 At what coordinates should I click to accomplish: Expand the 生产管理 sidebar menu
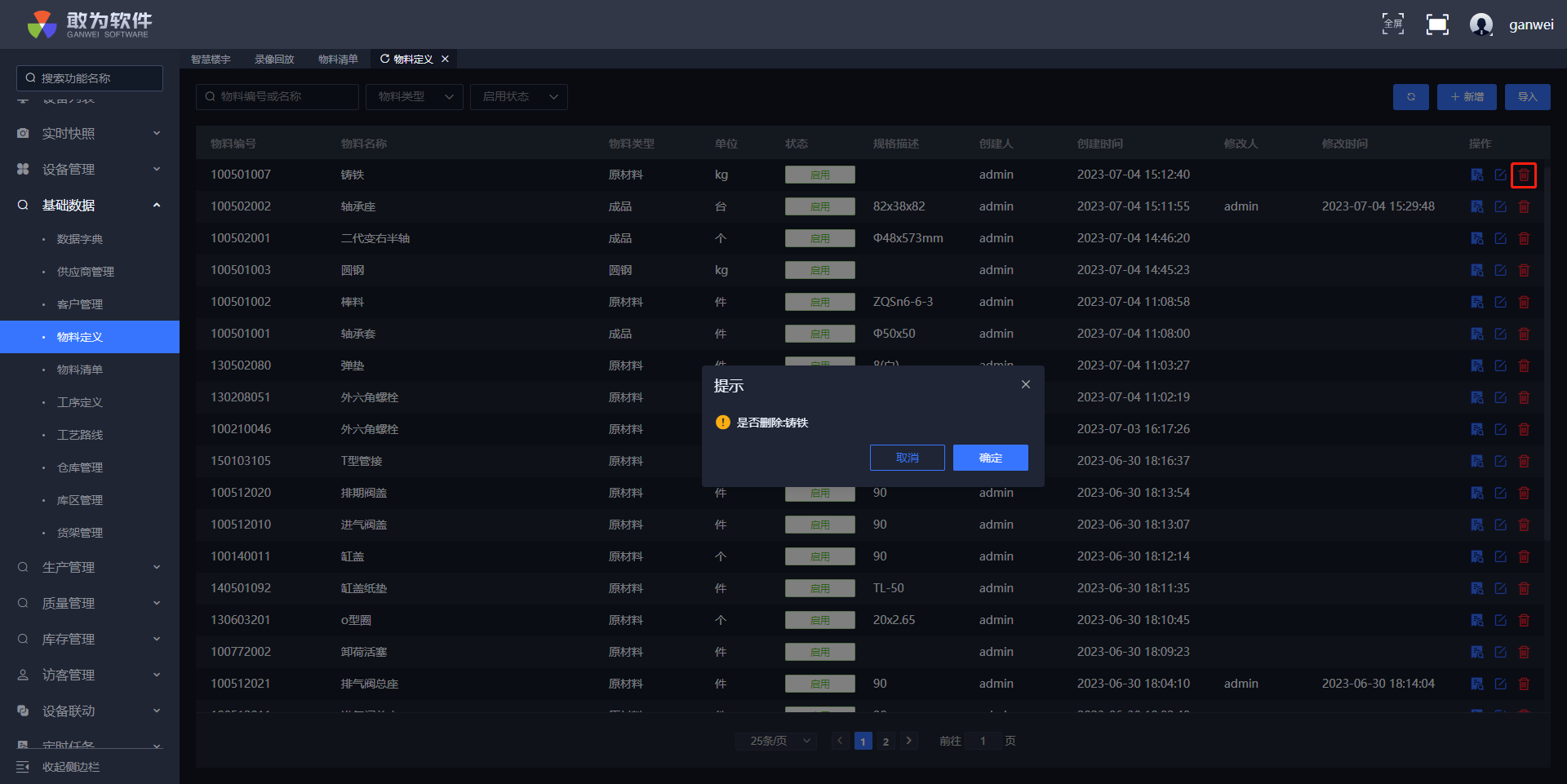90,568
